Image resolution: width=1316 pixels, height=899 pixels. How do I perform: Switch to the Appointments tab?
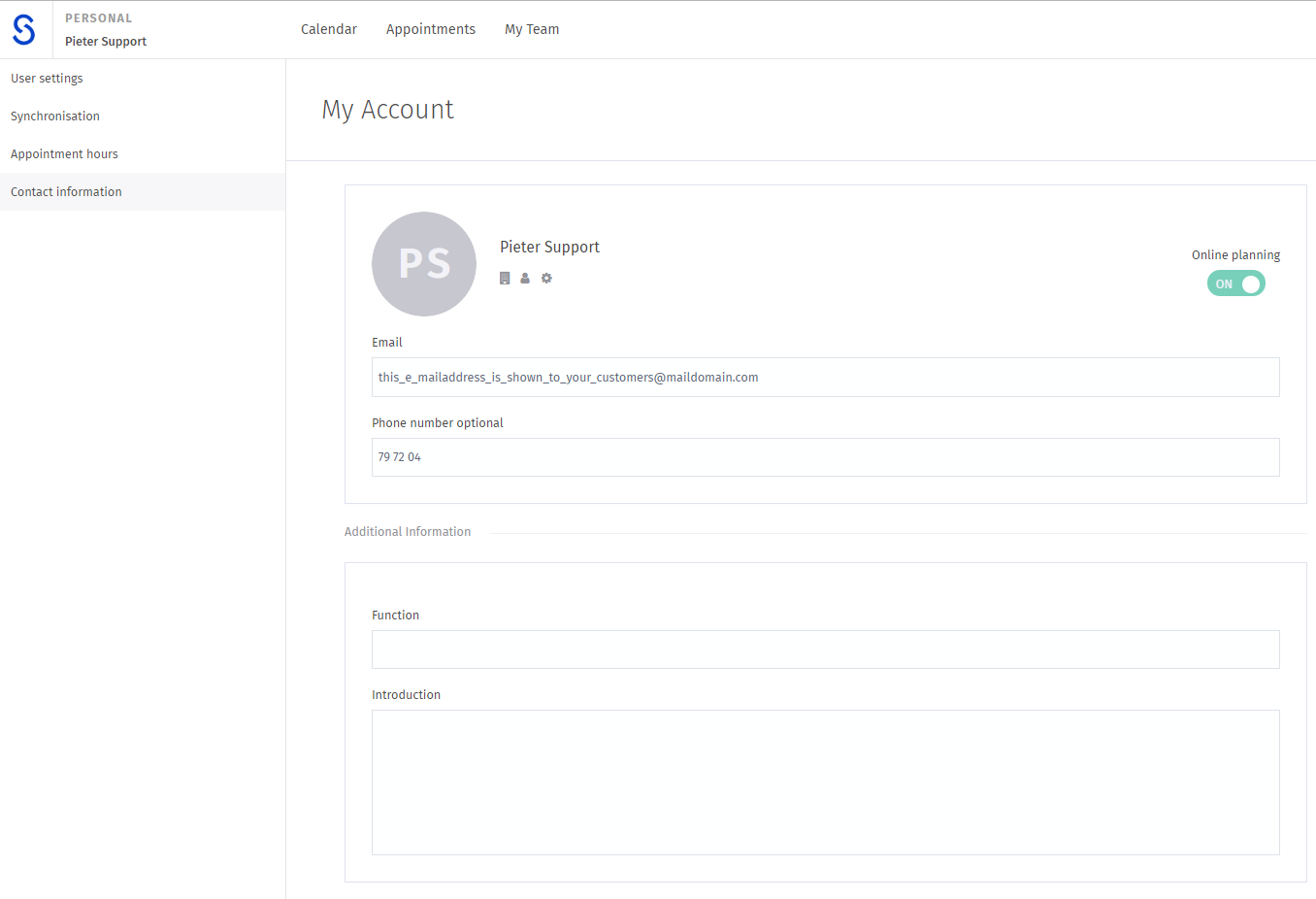[x=431, y=29]
